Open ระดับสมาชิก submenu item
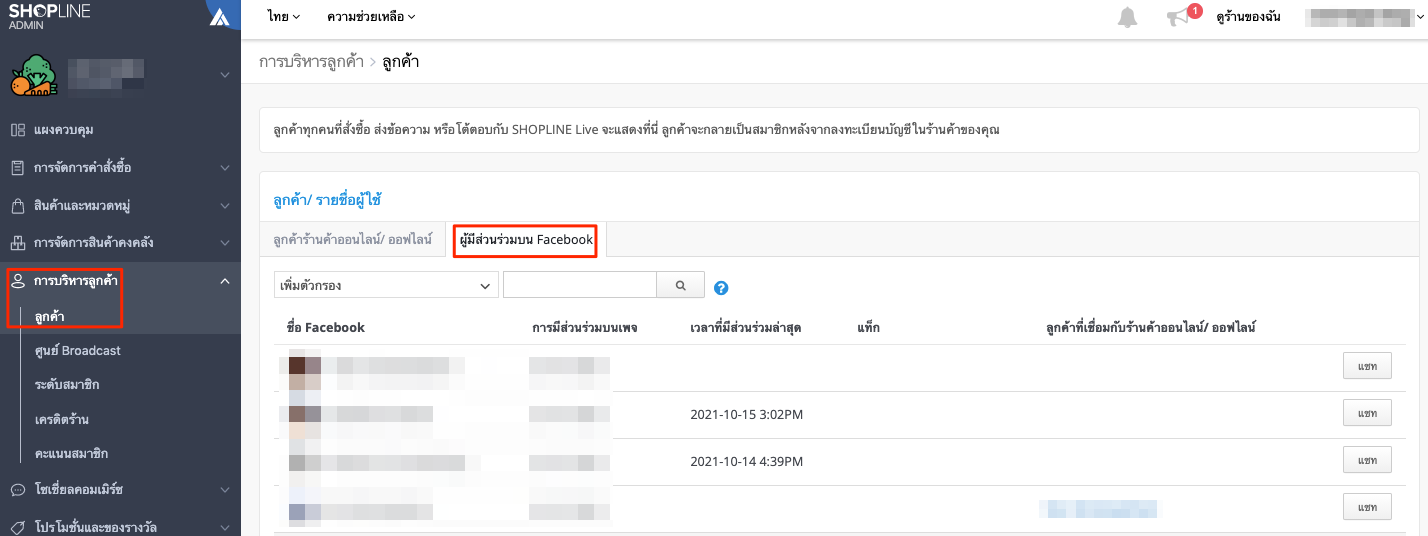This screenshot has width=1428, height=536. 66,385
